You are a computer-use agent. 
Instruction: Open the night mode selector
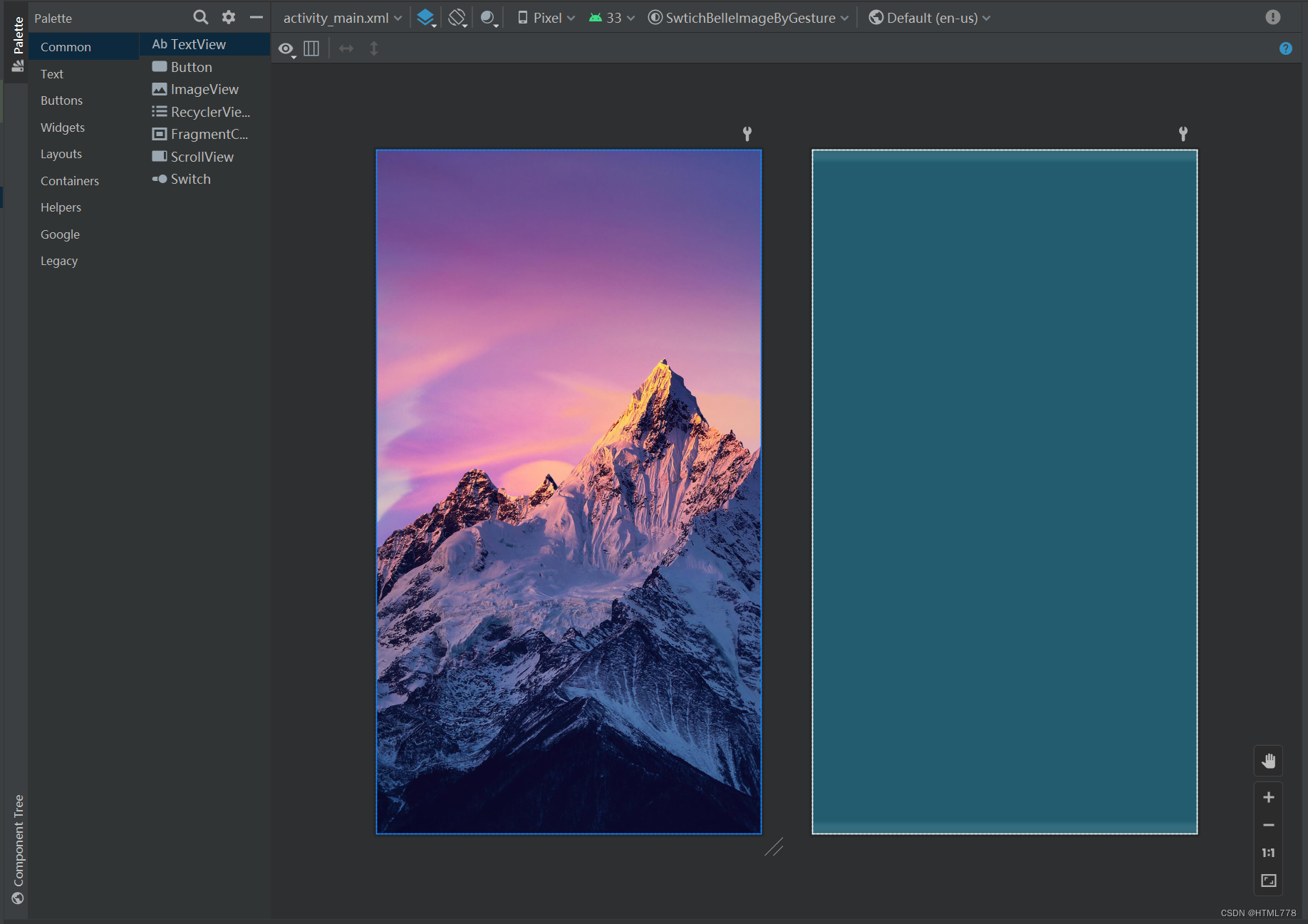489,18
